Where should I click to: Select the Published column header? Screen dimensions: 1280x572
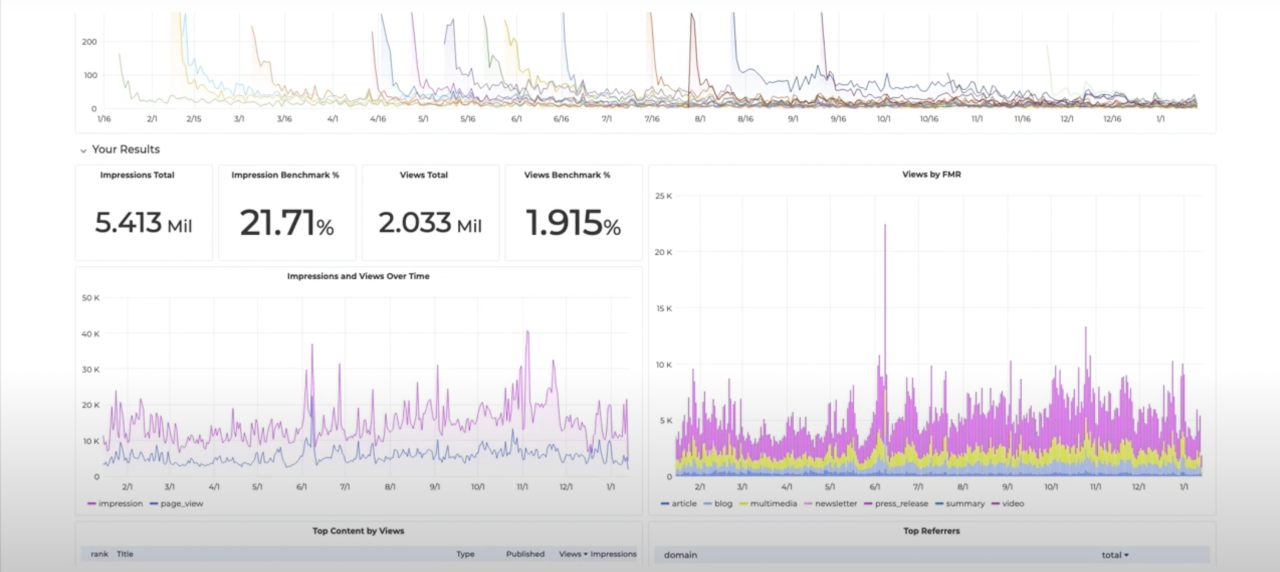[525, 554]
